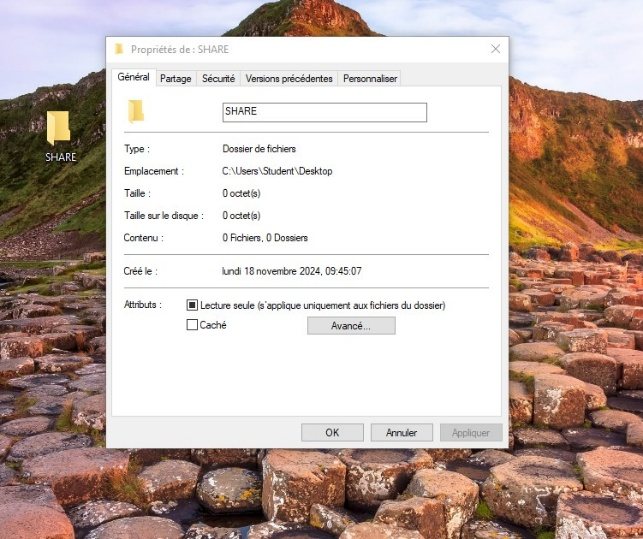This screenshot has height=539, width=643.
Task: Enable the Caché attribute checkbox
Action: [192, 325]
